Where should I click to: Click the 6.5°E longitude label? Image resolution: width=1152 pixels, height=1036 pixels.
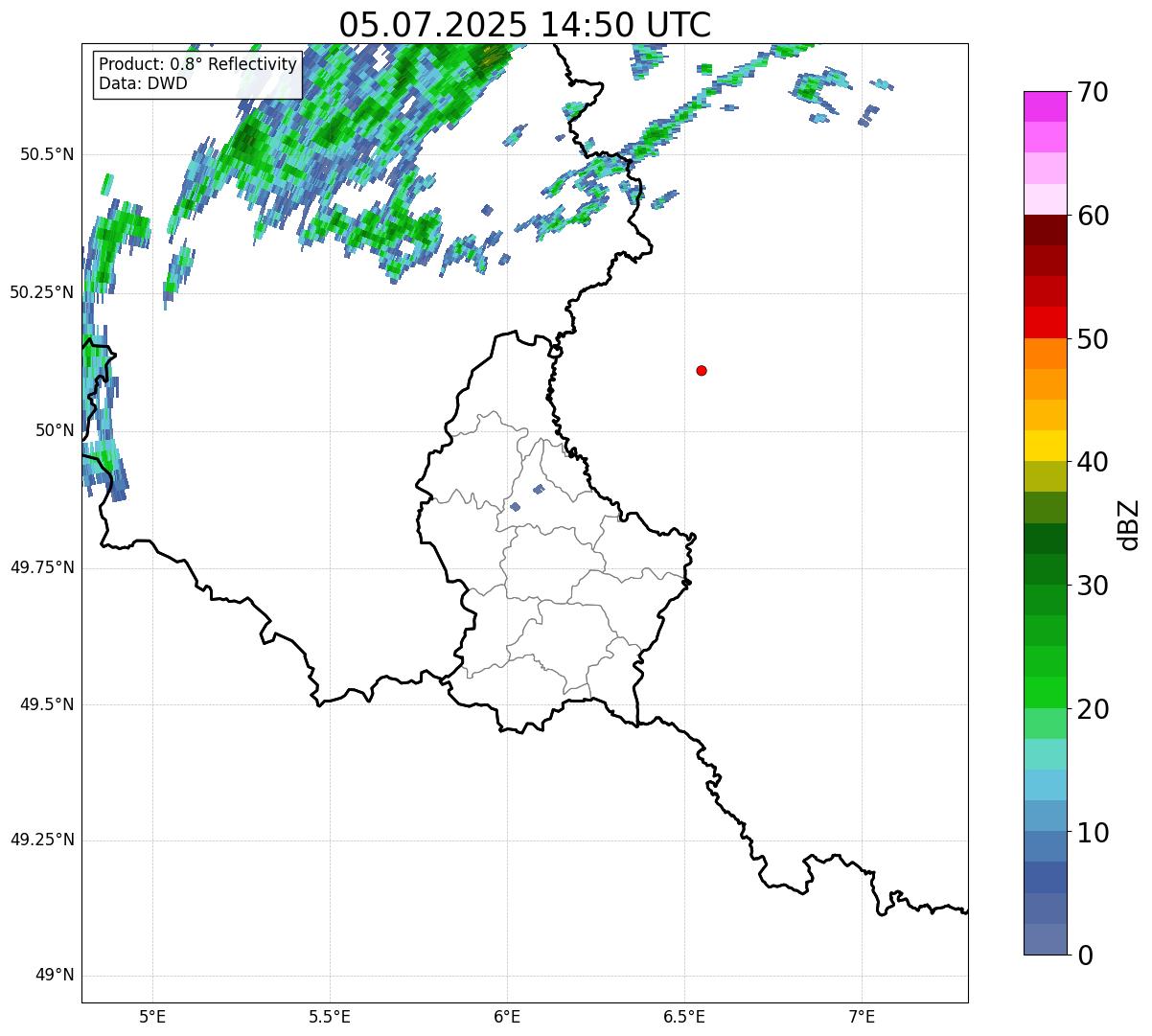click(684, 1016)
